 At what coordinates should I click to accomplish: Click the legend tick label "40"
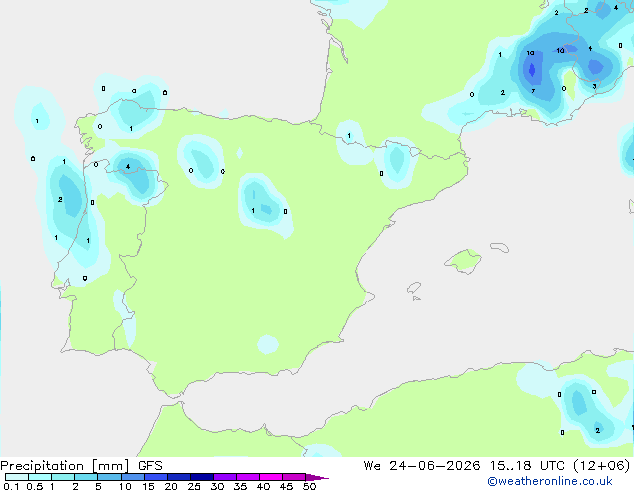[263, 486]
